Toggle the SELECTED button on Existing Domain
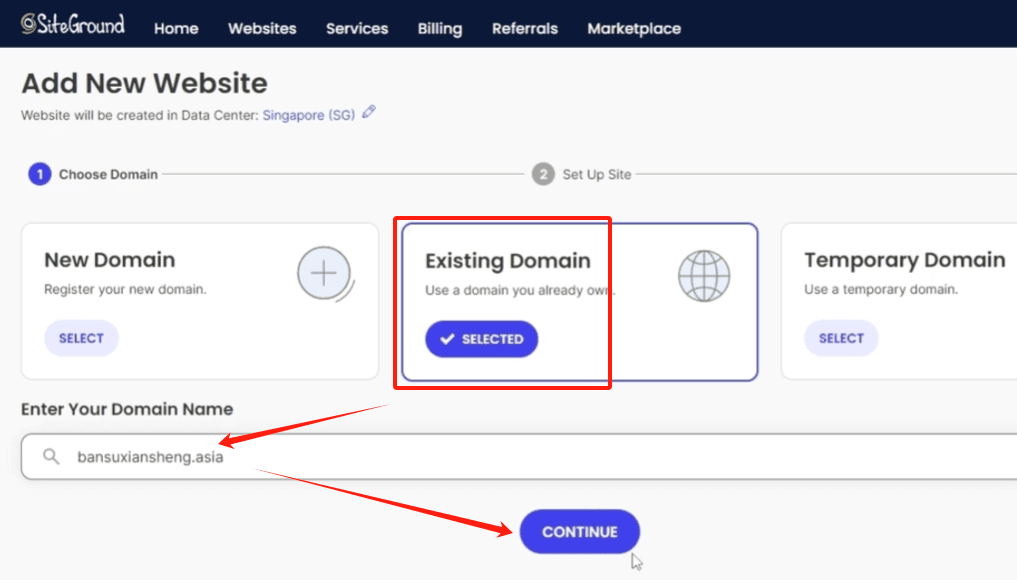The width and height of the screenshot is (1017, 580). tap(482, 339)
